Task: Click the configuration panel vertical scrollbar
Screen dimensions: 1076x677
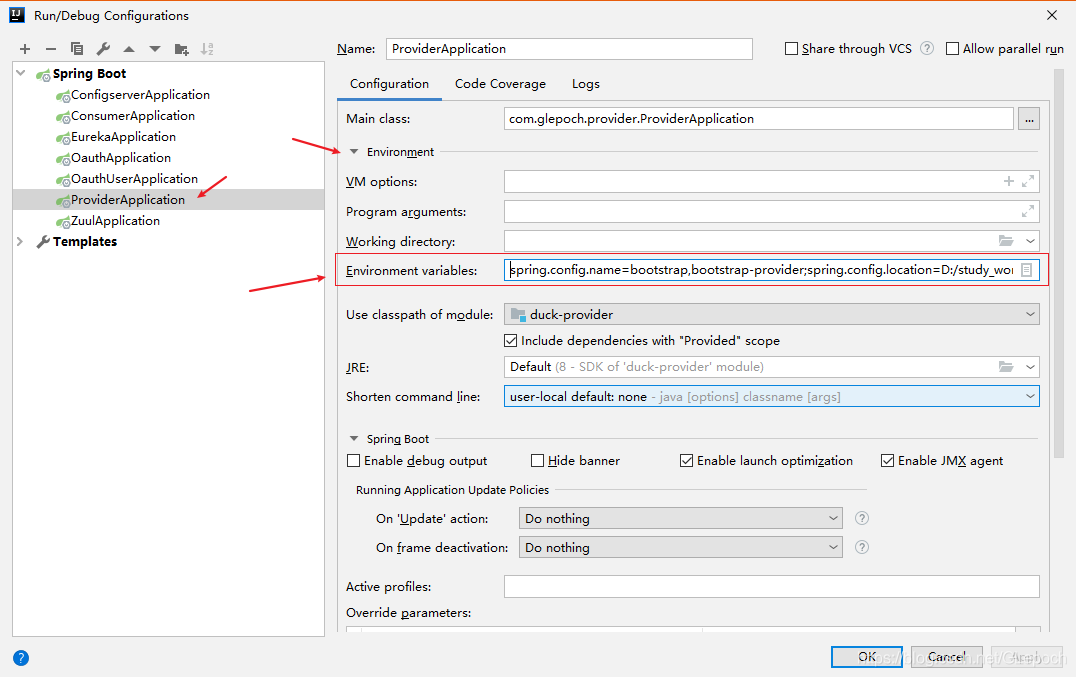Action: point(1059,264)
